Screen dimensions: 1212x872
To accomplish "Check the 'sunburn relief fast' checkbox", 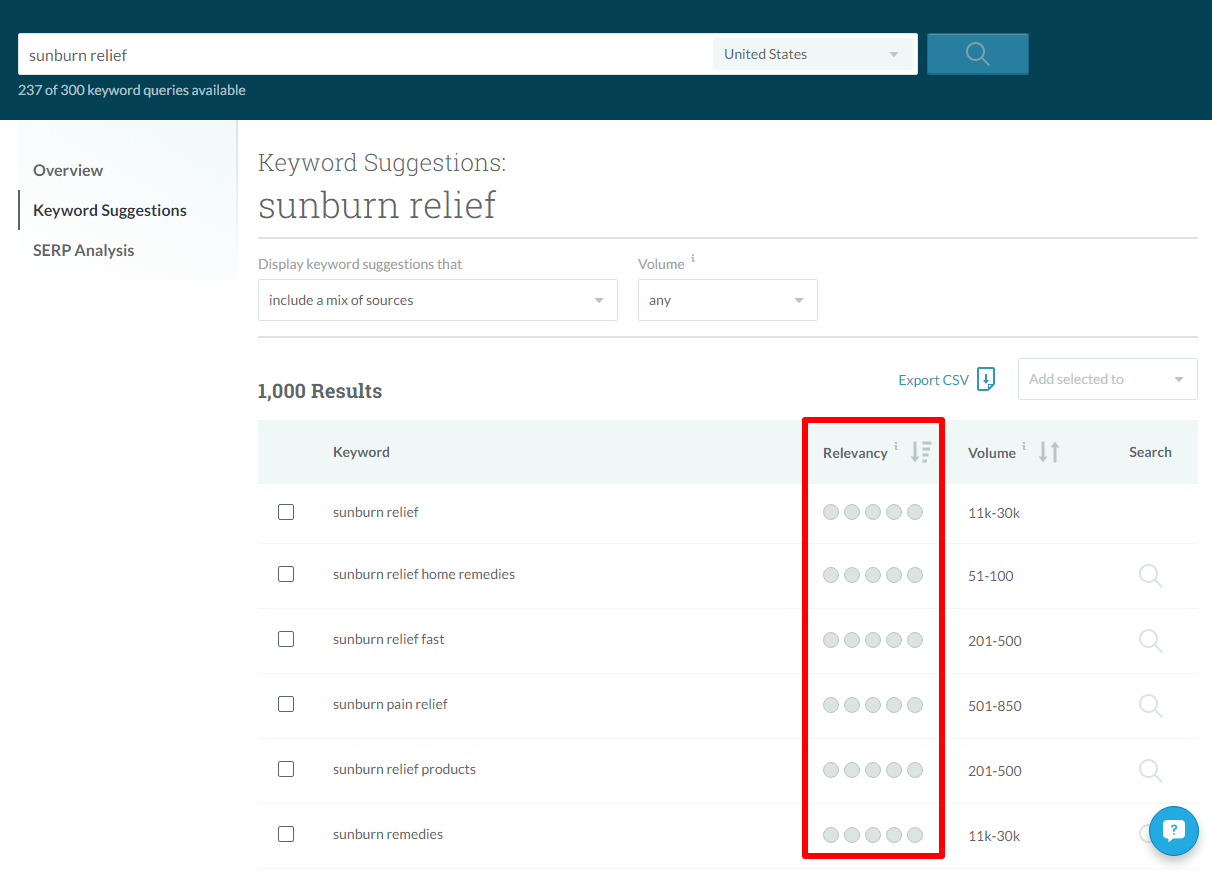I will [286, 639].
